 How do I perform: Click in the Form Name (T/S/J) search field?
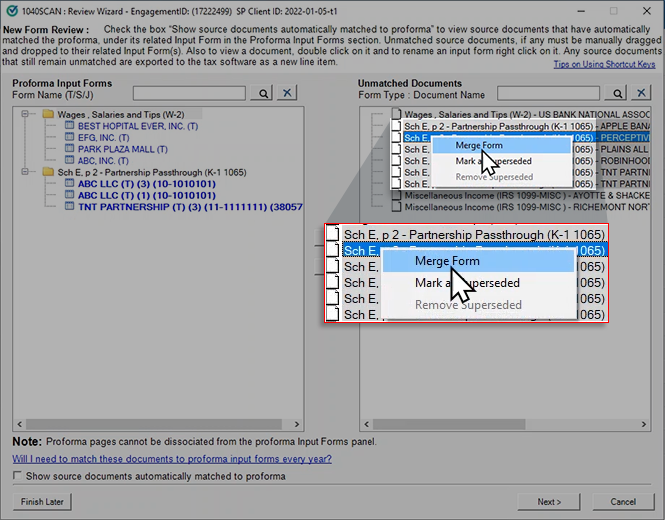tap(188, 93)
